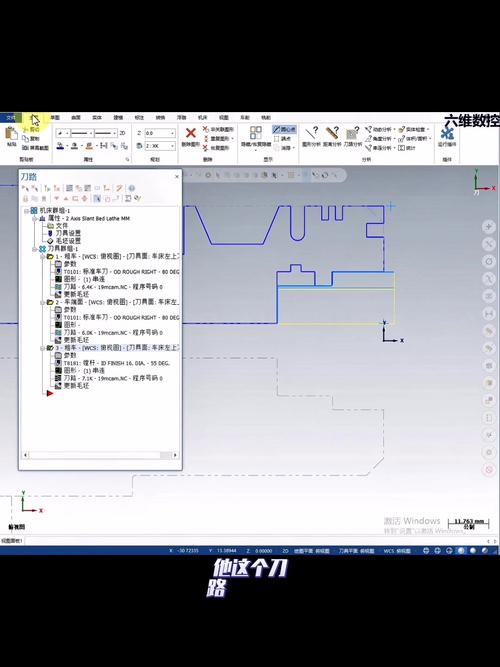Run add-in using the blue wrench icon
The image size is (500, 667).
tap(447, 134)
